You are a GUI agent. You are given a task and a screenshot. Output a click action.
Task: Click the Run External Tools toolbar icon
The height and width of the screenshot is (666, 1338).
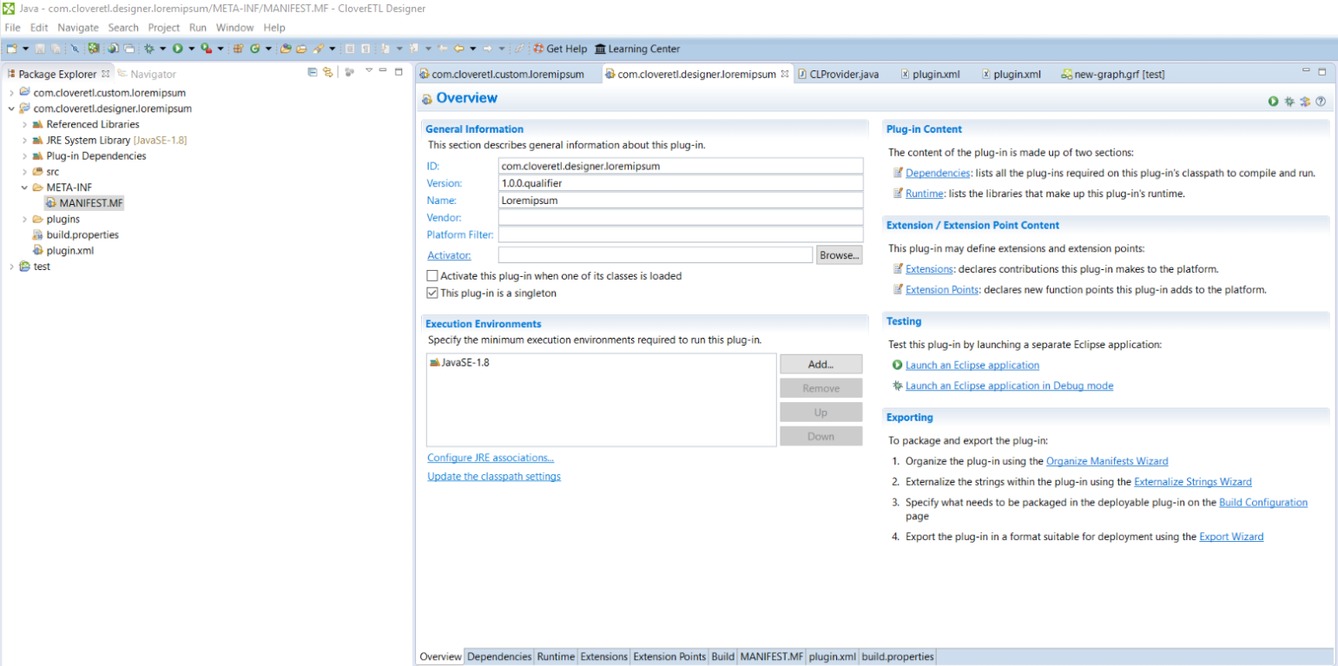click(206, 48)
